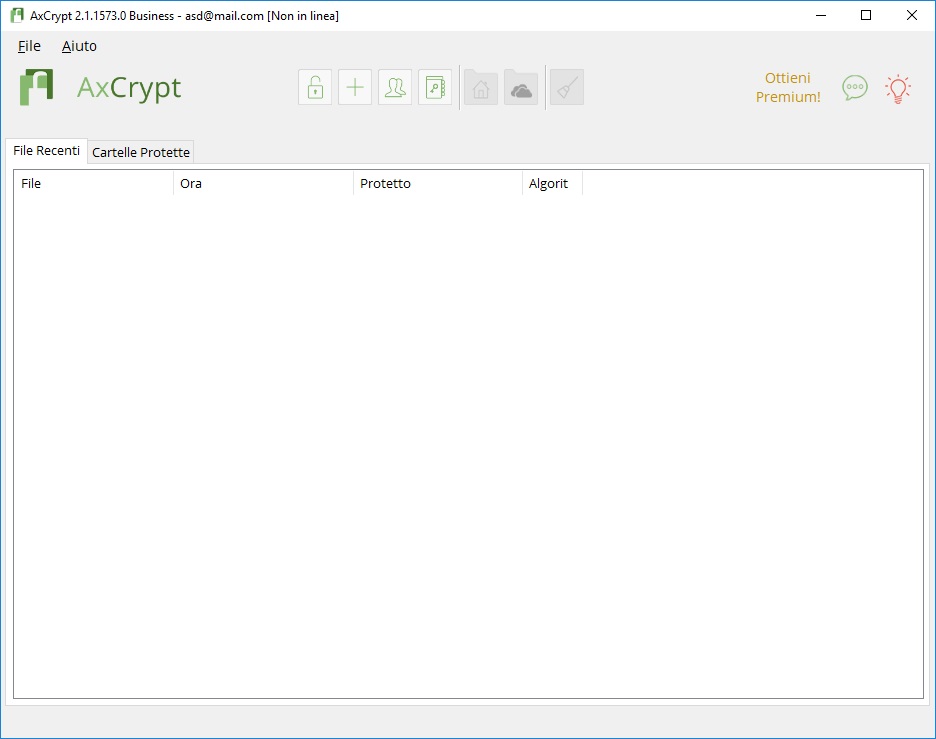The width and height of the screenshot is (936, 739).
Task: Open the key sharing people icon
Action: click(x=395, y=88)
